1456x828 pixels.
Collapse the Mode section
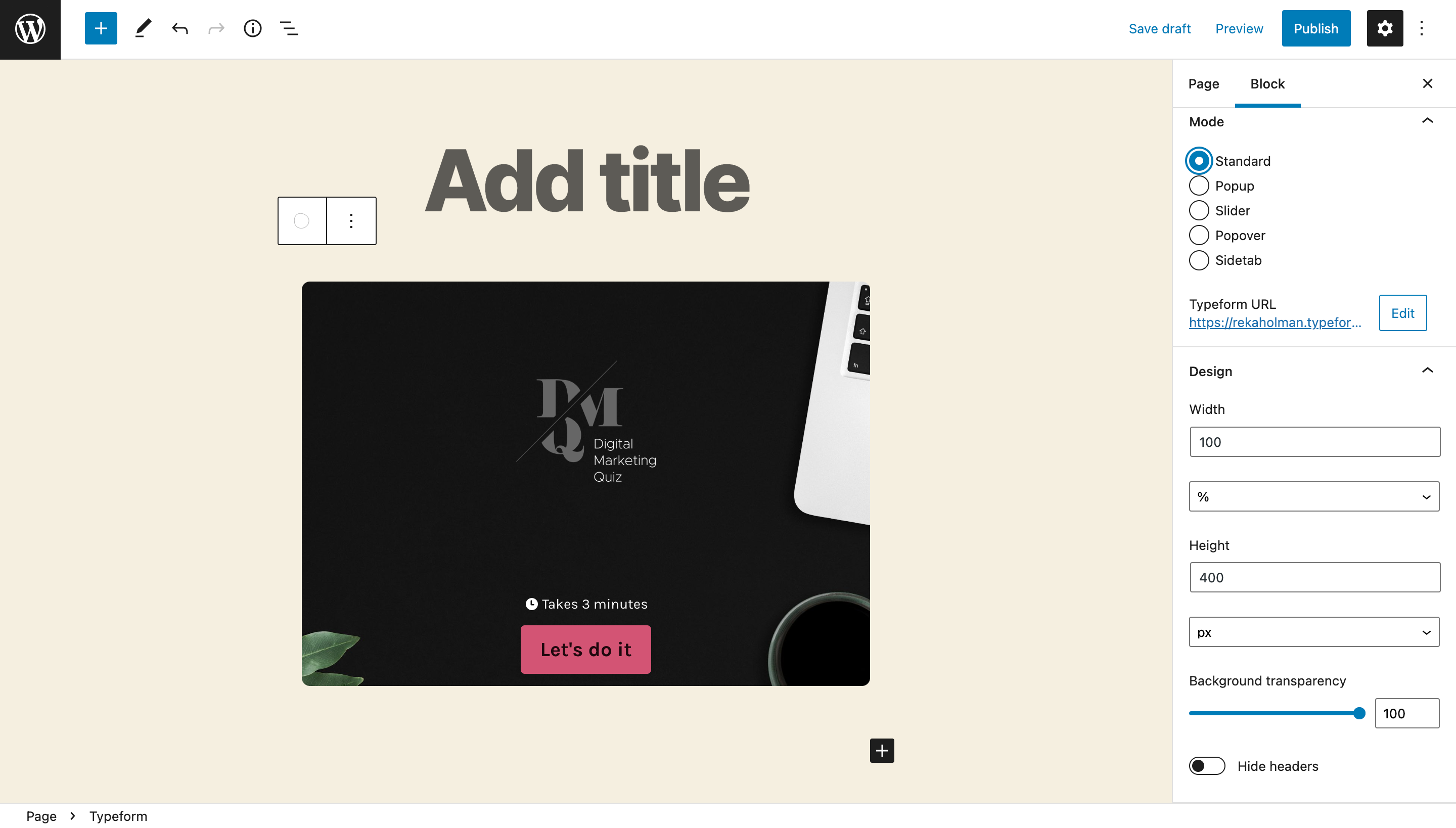click(x=1428, y=120)
